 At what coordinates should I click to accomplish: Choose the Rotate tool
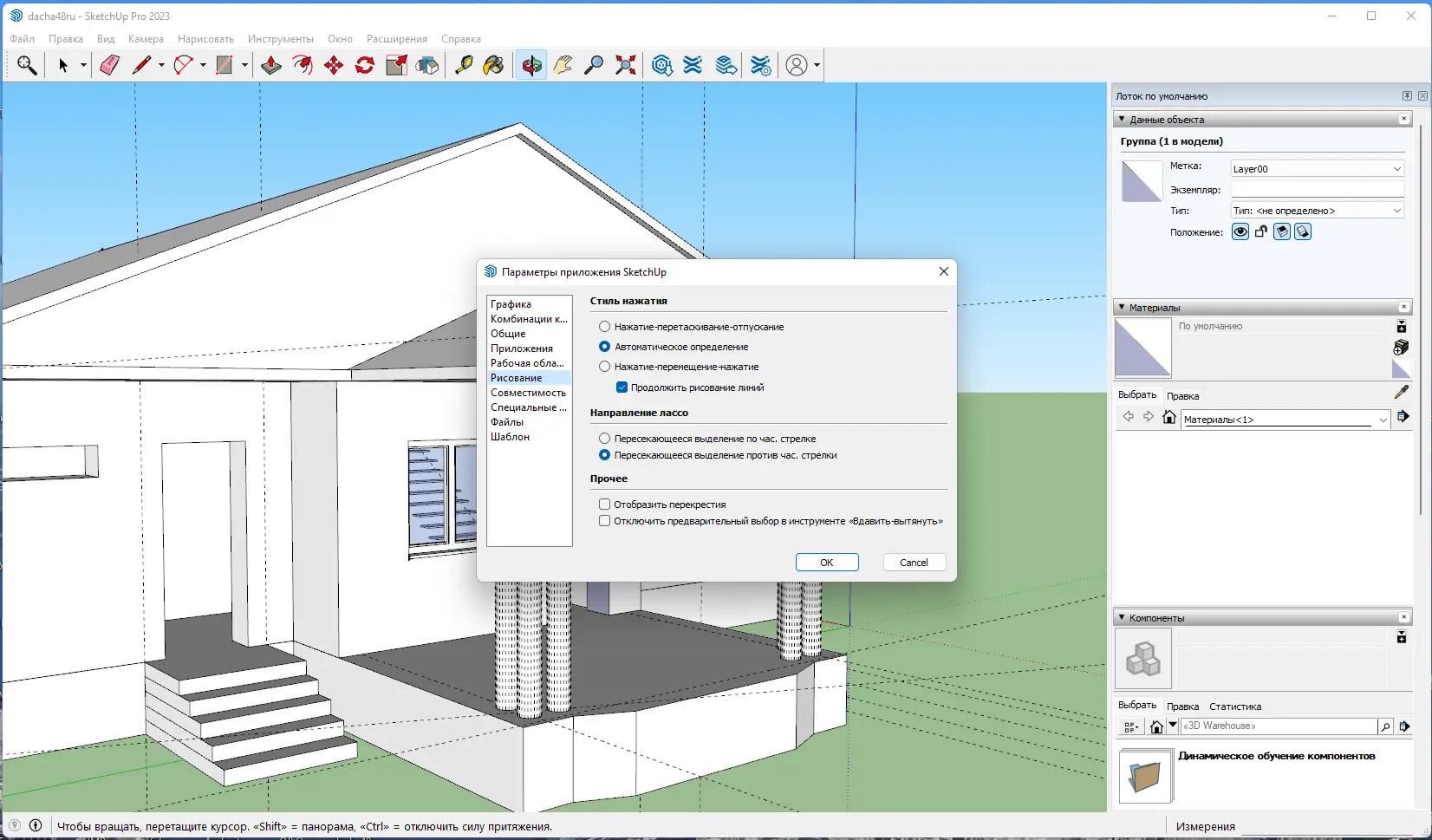click(365, 65)
